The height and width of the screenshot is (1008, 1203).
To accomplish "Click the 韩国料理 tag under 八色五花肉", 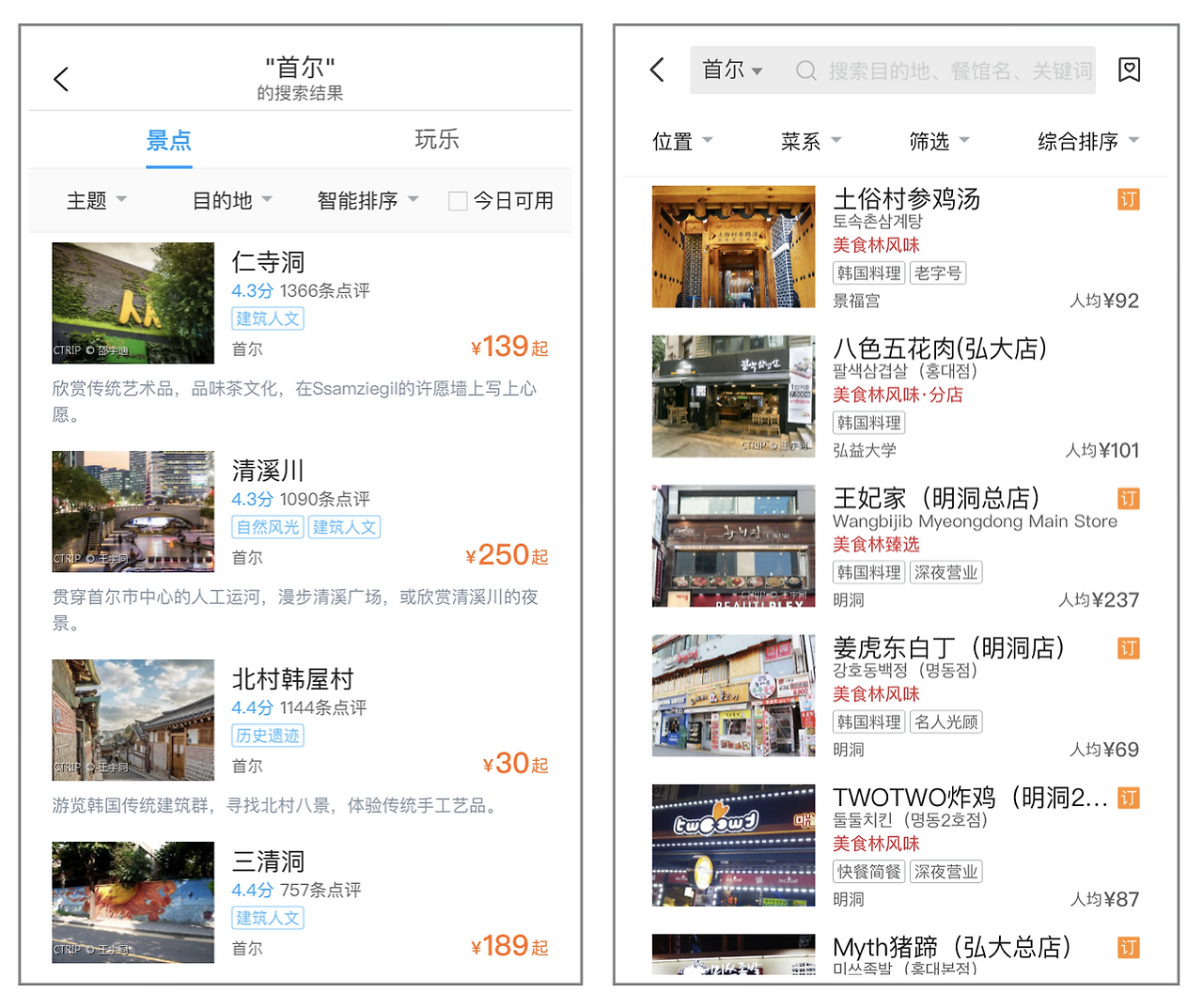I will 869,423.
